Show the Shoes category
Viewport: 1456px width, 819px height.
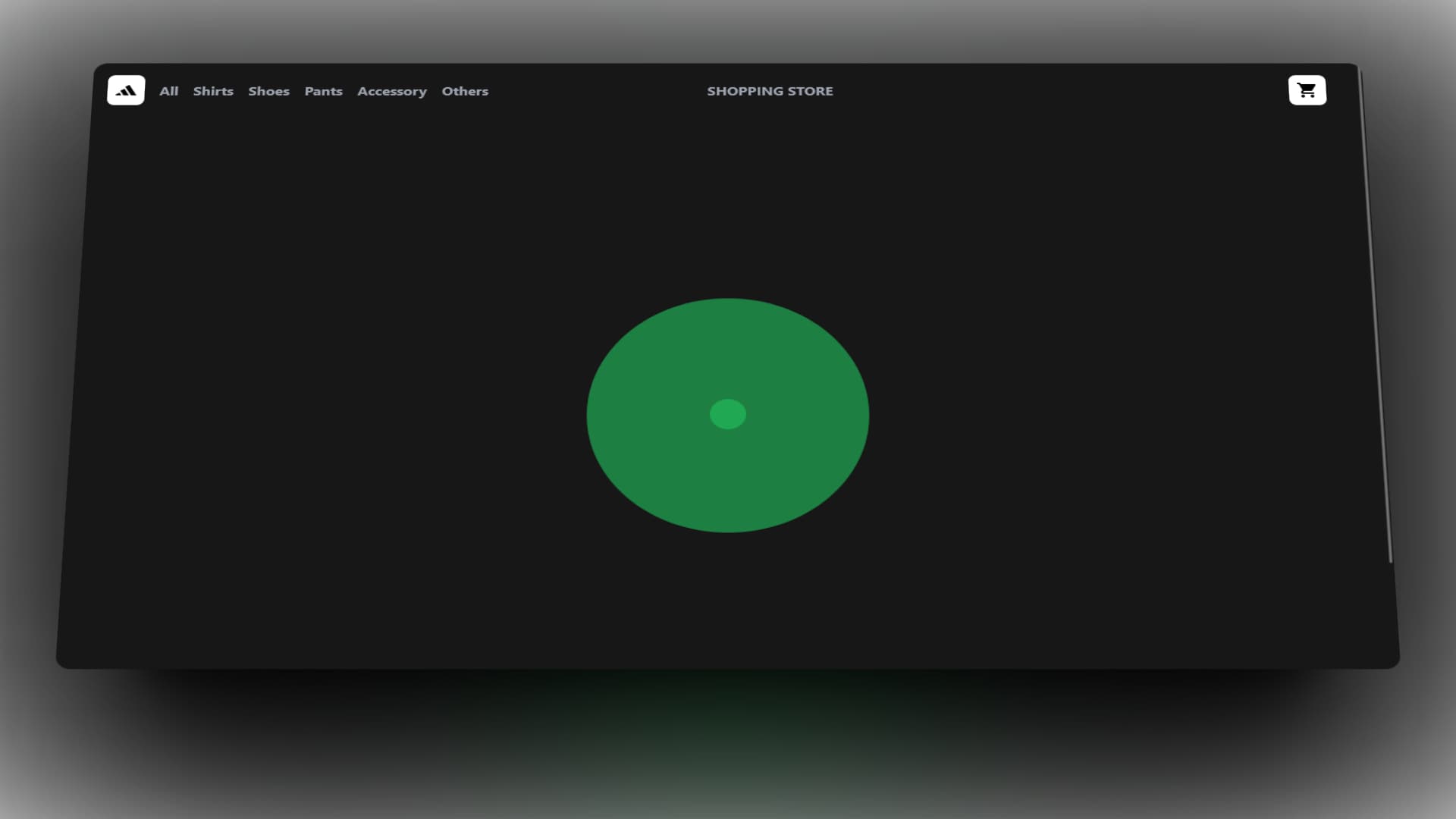(x=269, y=91)
